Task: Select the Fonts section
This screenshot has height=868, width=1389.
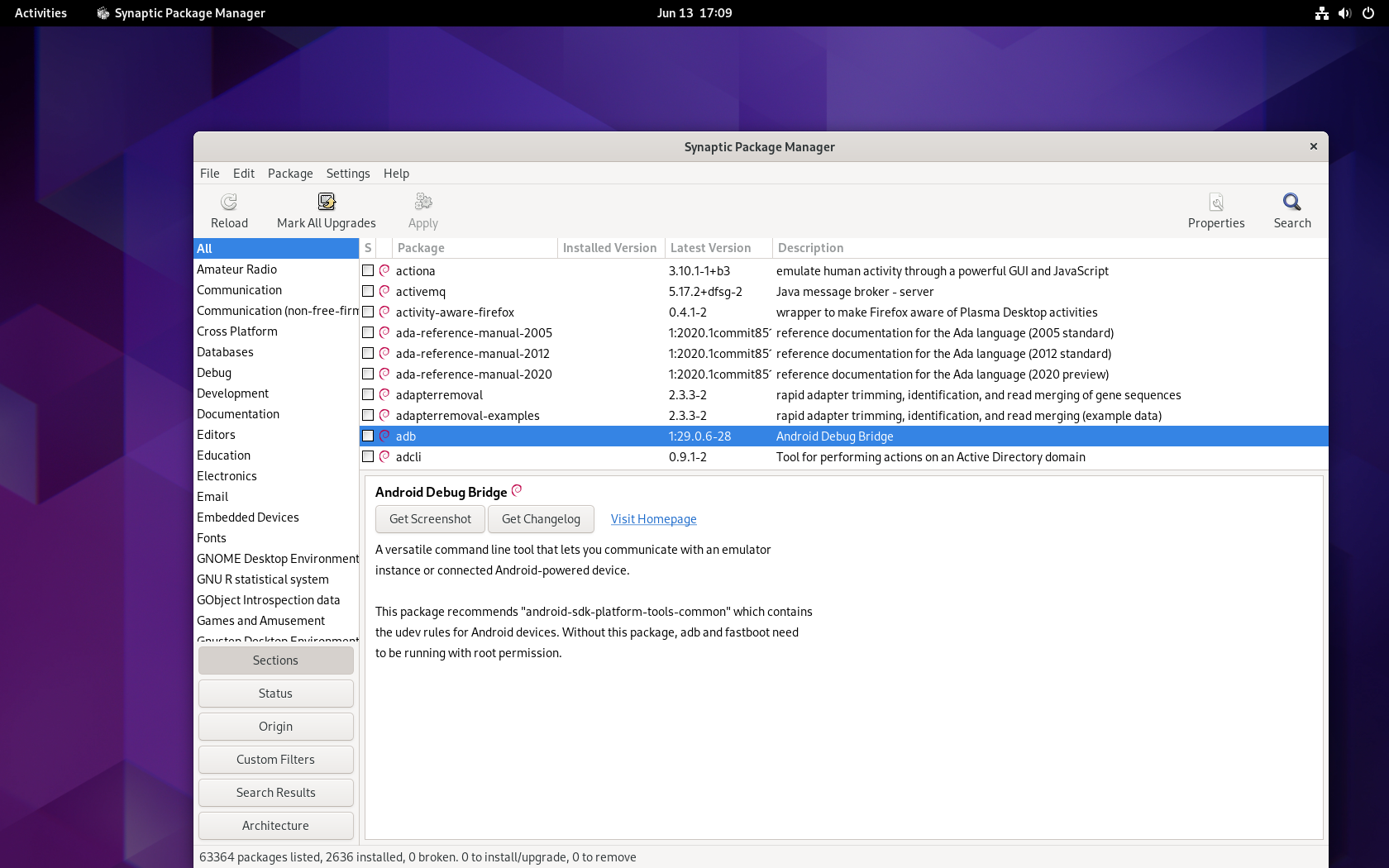Action: 276,538
